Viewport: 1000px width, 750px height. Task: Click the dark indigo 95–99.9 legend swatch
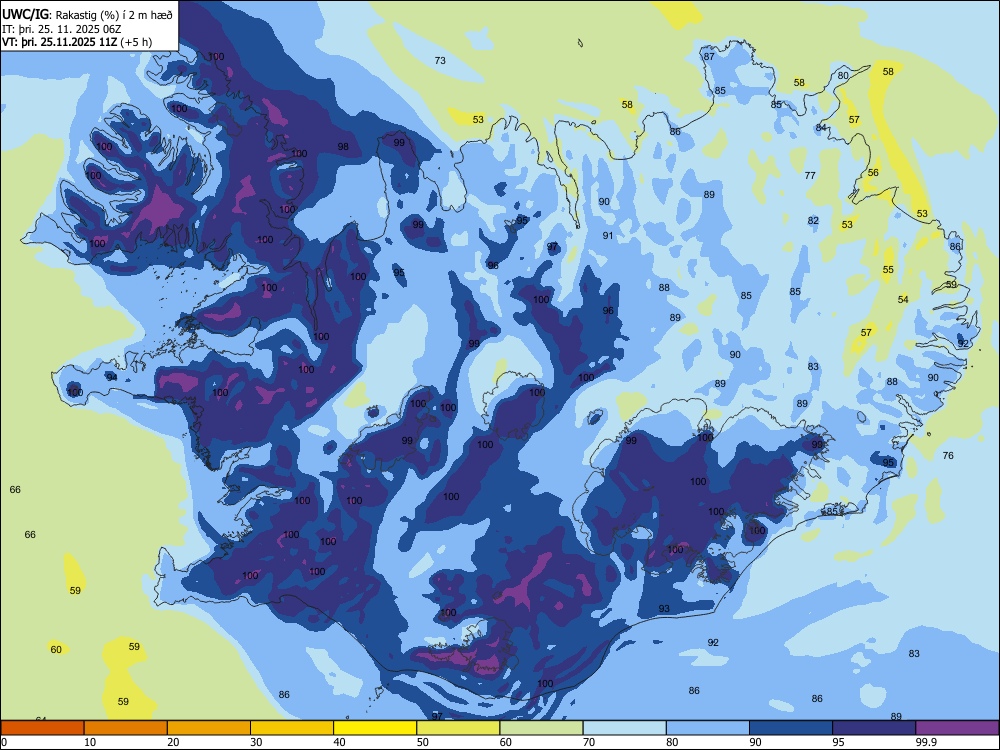coord(874,728)
